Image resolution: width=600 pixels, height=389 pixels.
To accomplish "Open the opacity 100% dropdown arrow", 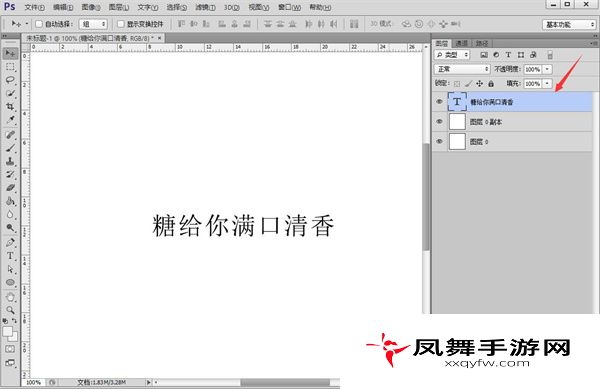I will click(547, 69).
